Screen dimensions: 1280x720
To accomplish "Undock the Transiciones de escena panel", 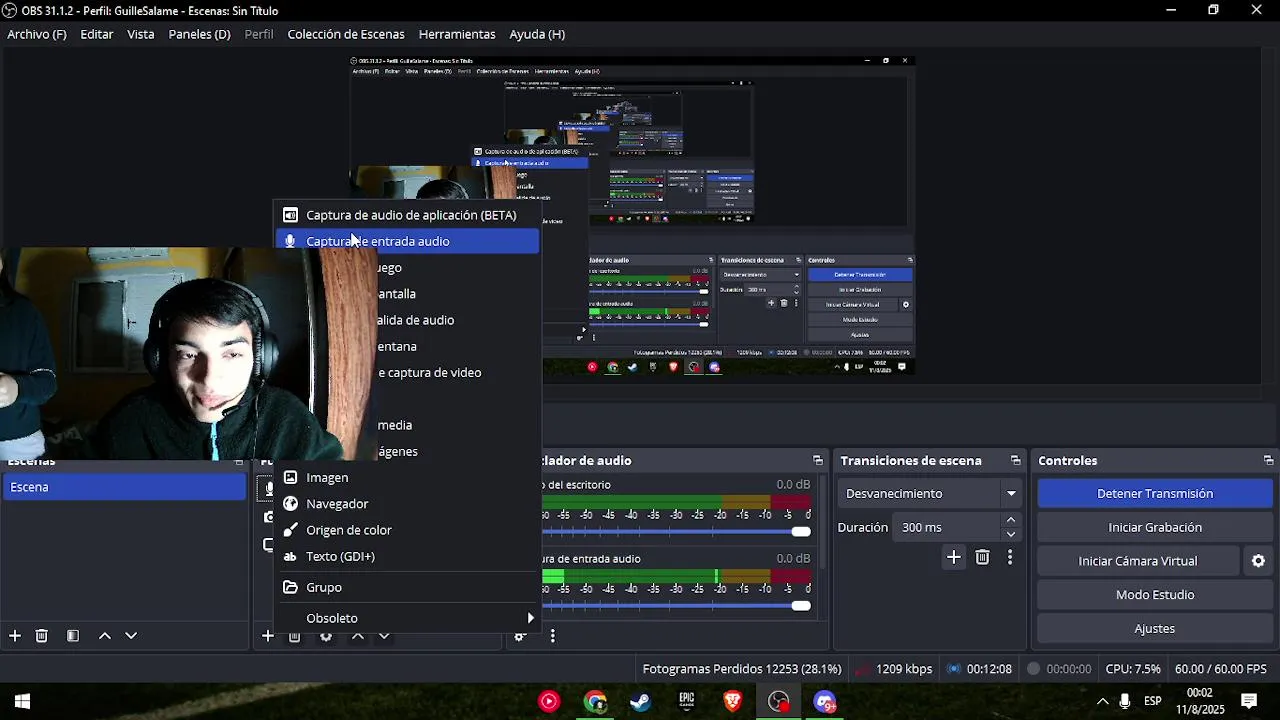I will click(1016, 461).
